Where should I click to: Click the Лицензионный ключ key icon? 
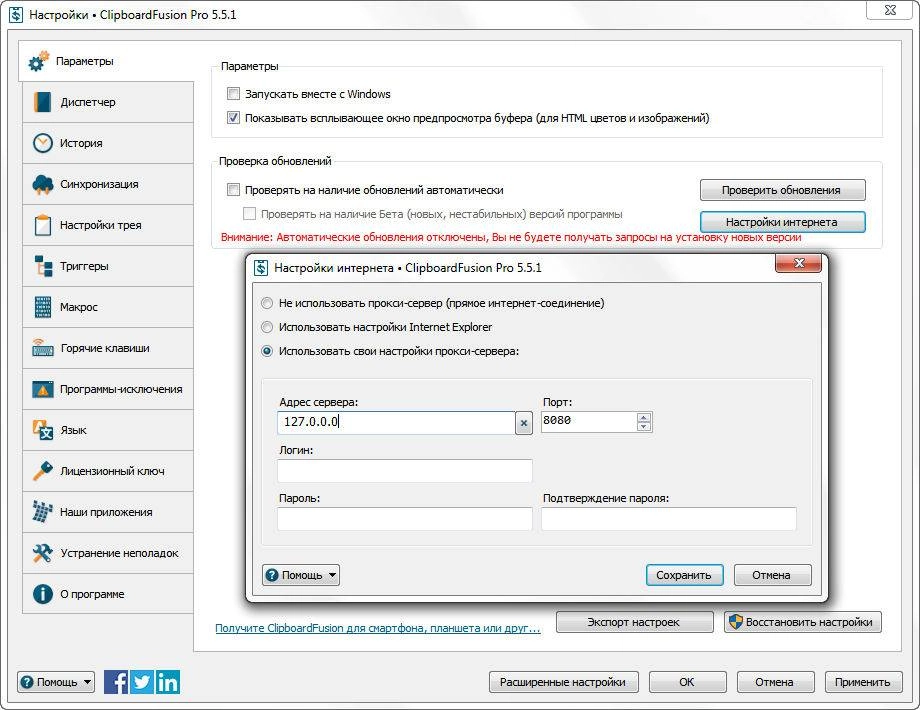click(42, 471)
